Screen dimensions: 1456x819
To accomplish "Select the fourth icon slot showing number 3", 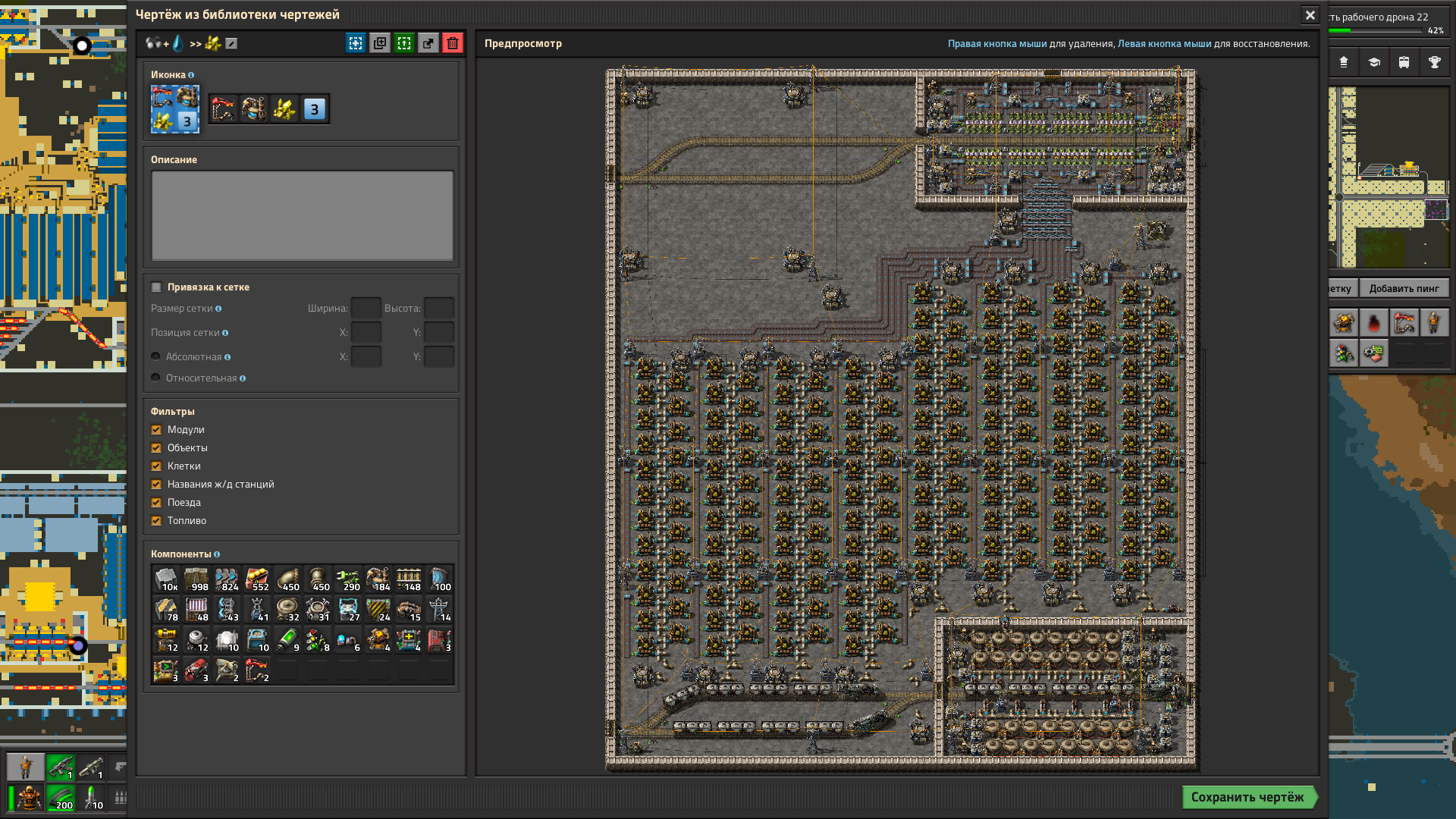I will (x=315, y=109).
